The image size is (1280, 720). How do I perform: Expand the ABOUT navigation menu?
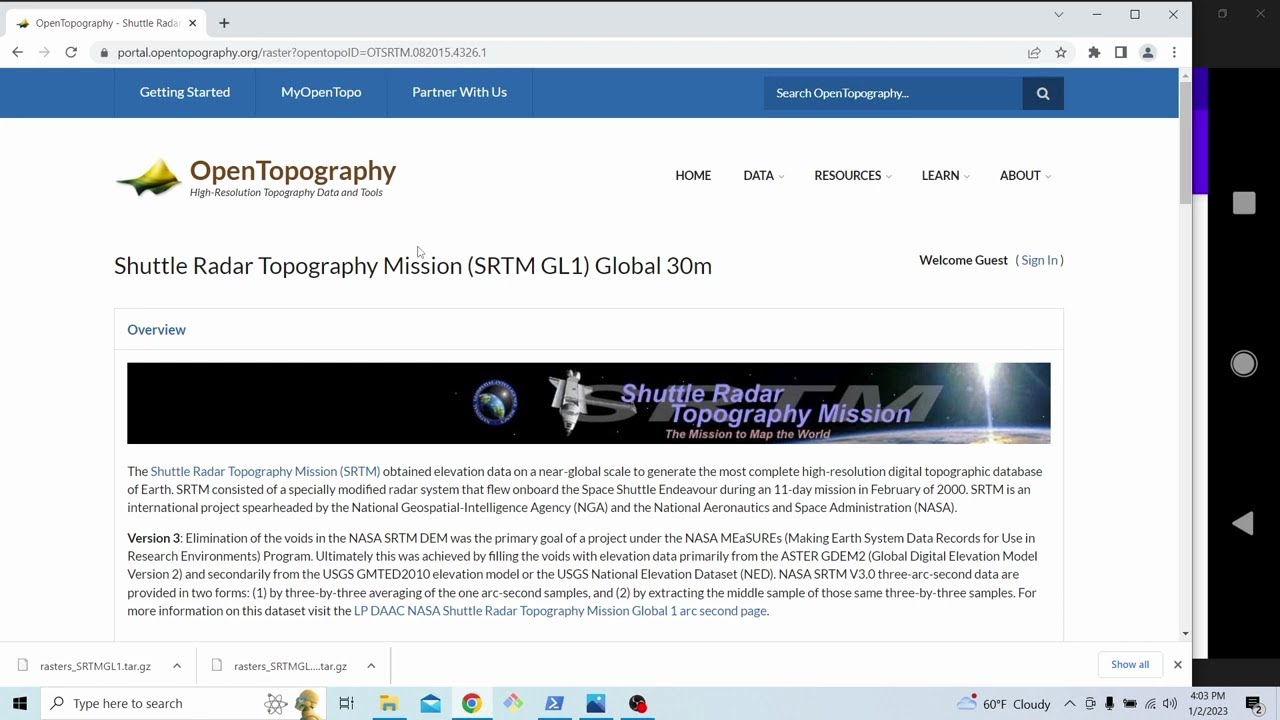[x=1025, y=175]
